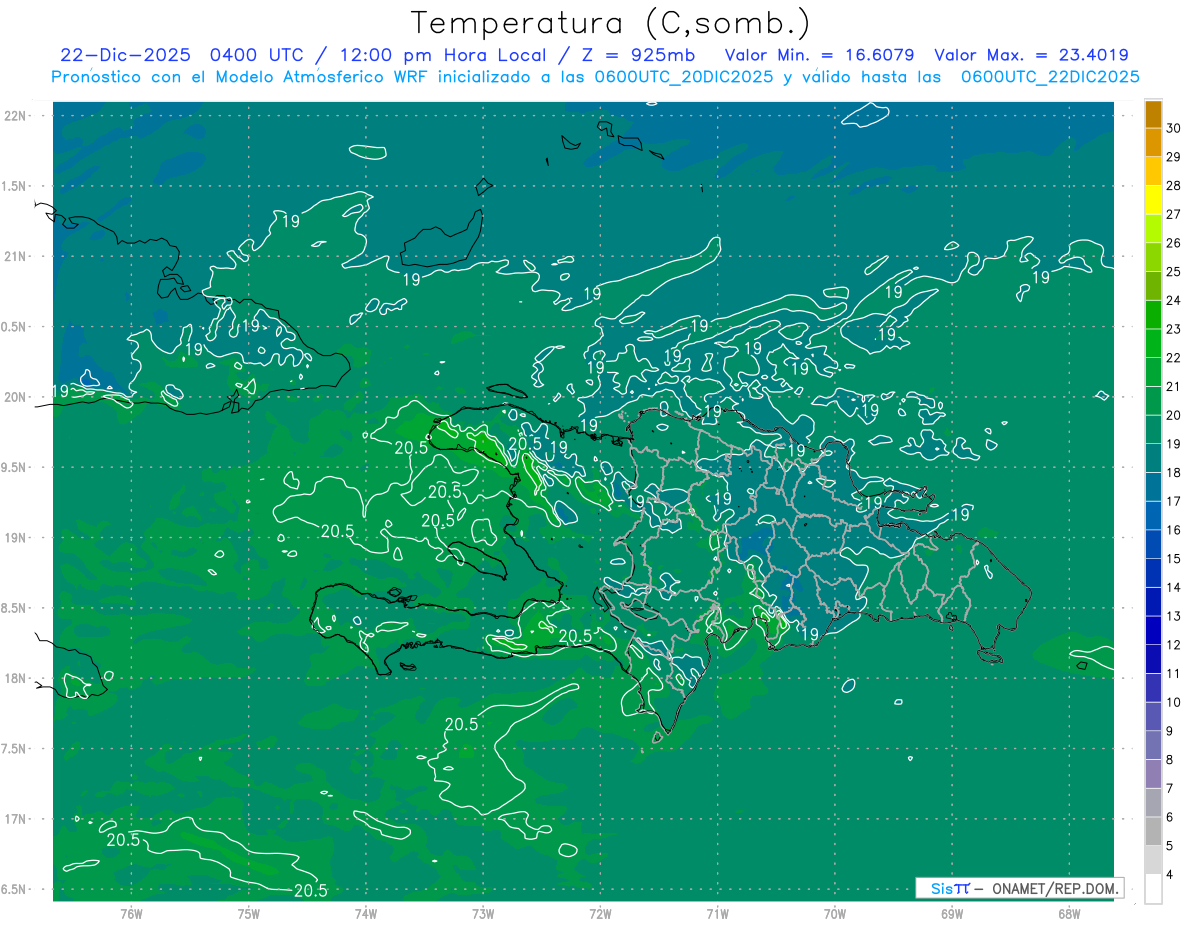Click legend value "30"
This screenshot has height=927, width=1200.
click(1174, 127)
